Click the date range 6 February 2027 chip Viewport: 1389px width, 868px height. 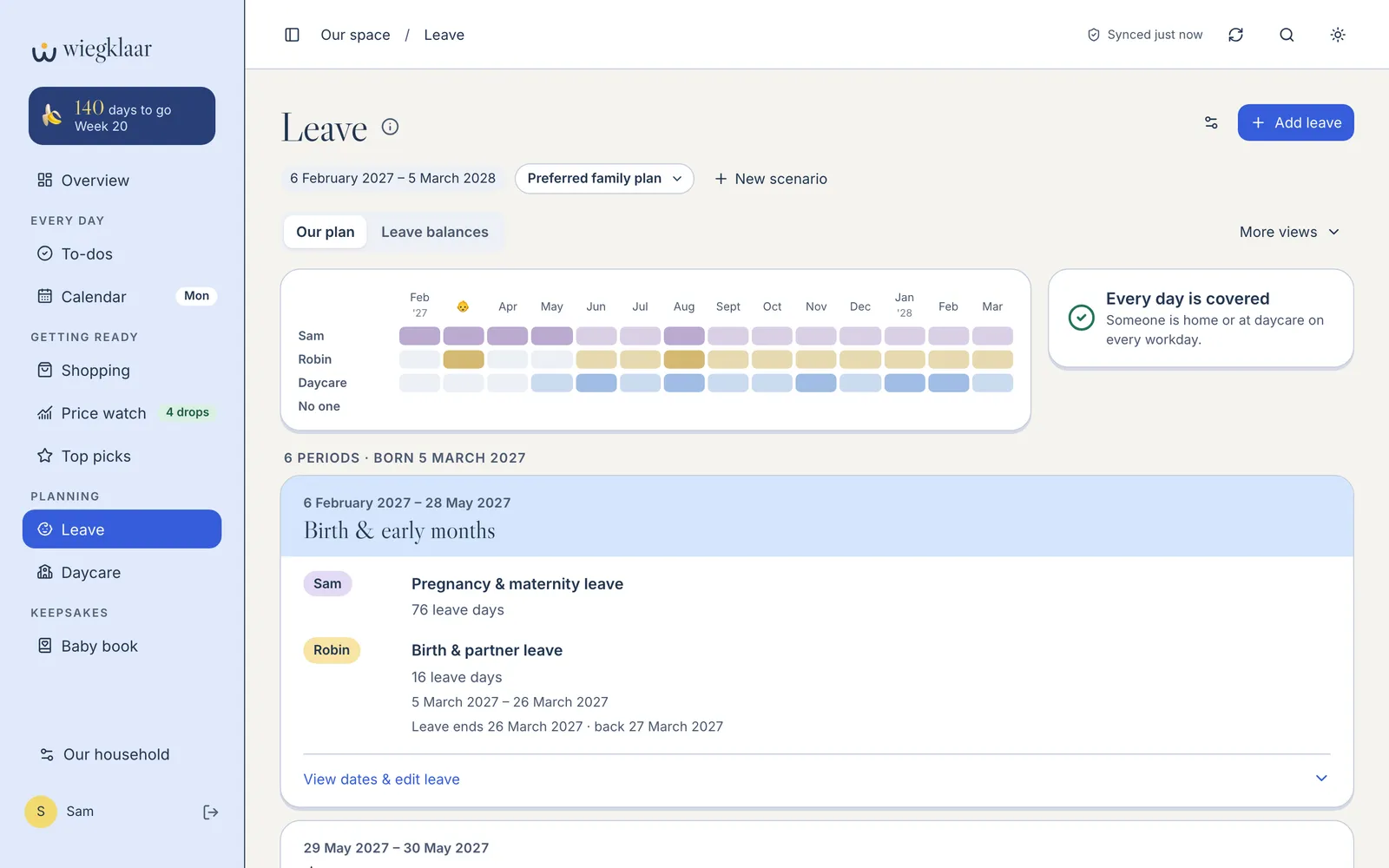point(392,178)
